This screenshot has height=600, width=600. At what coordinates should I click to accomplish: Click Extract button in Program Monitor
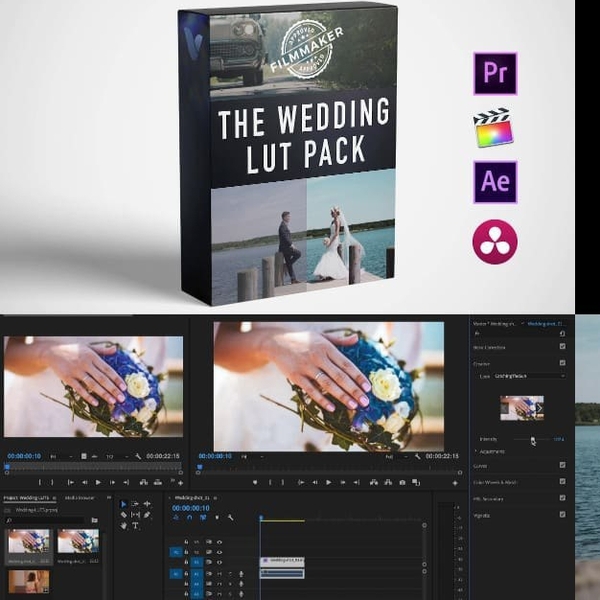(x=388, y=483)
